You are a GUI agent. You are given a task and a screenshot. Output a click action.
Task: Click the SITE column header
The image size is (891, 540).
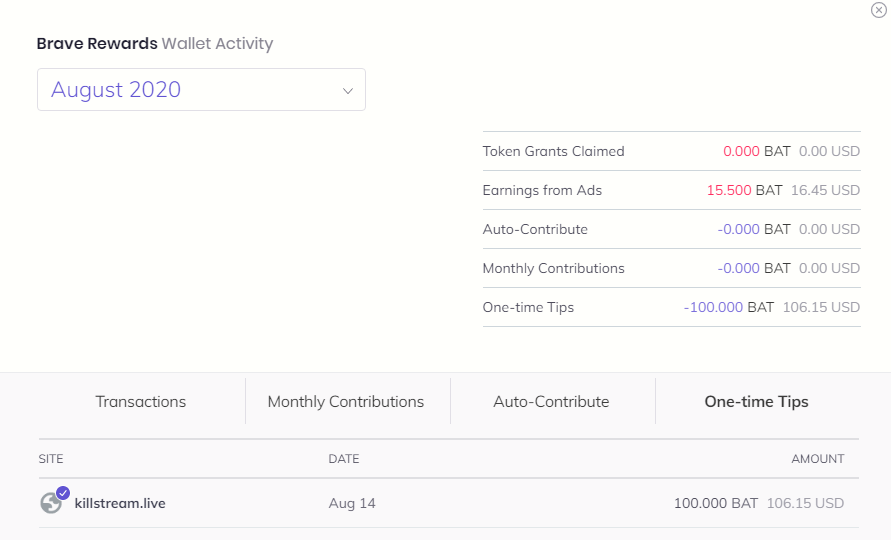(51, 459)
